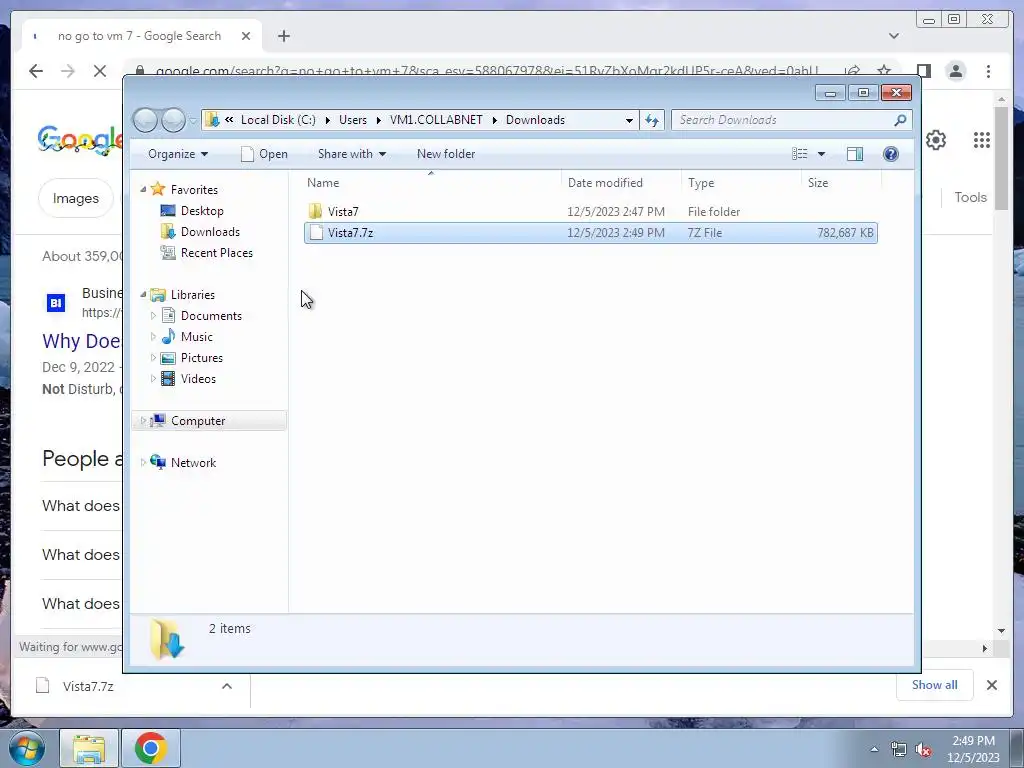Refresh the Downloads folder view
The width and height of the screenshot is (1024, 768).
click(x=652, y=120)
